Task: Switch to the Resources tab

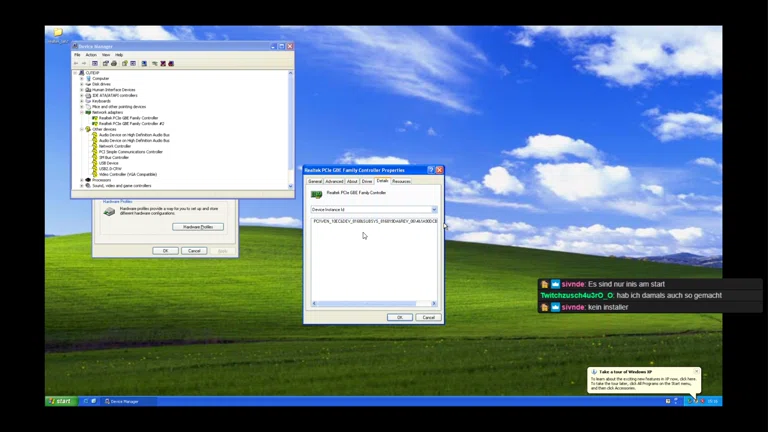Action: coord(401,181)
